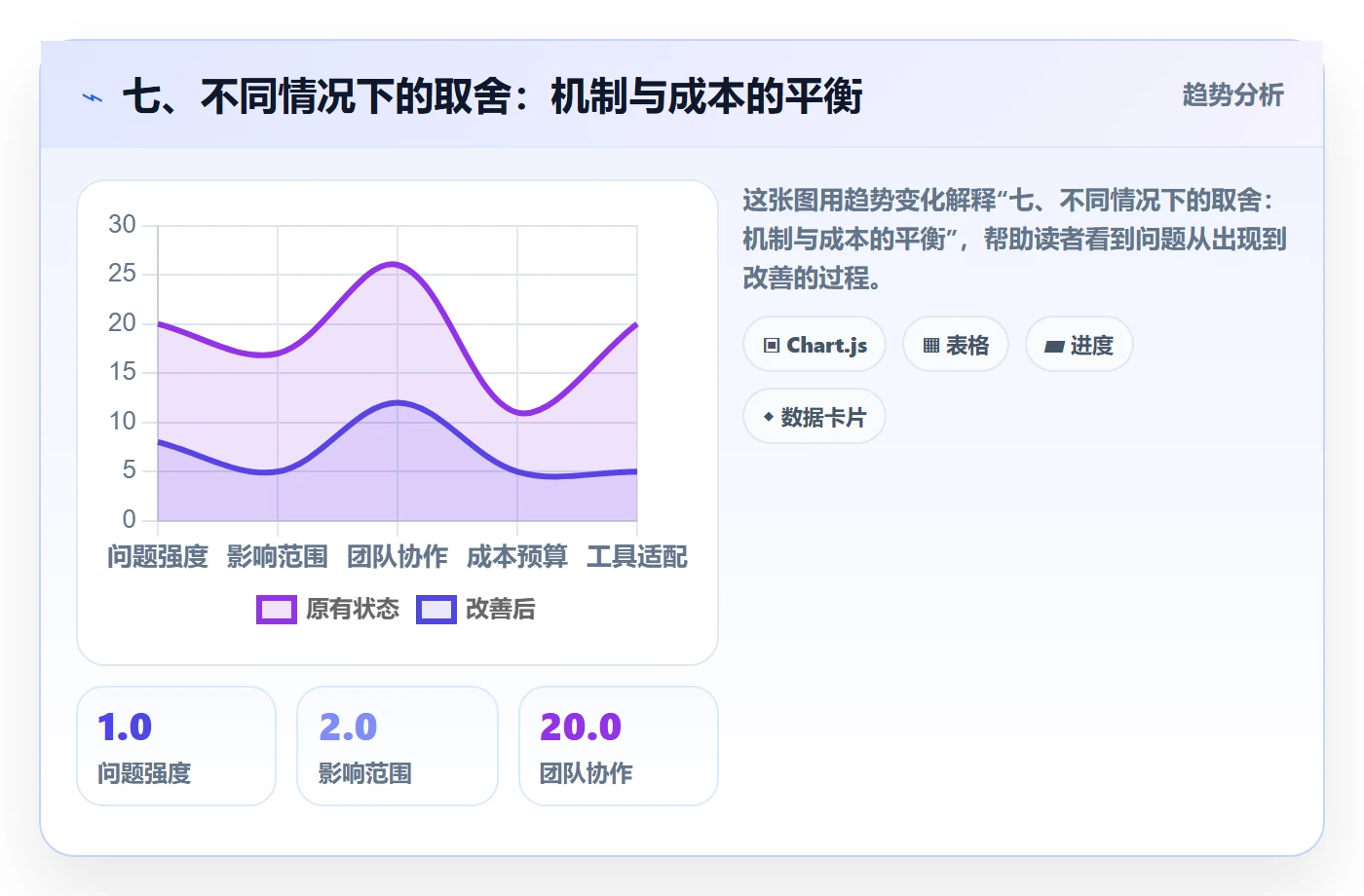Click the 数据卡片 tag

point(815,417)
